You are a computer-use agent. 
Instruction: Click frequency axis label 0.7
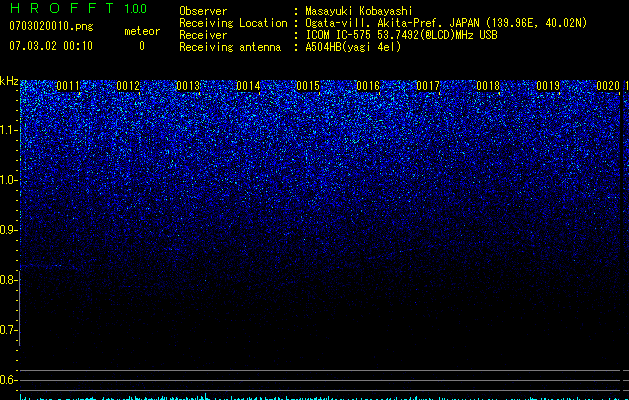[7, 330]
